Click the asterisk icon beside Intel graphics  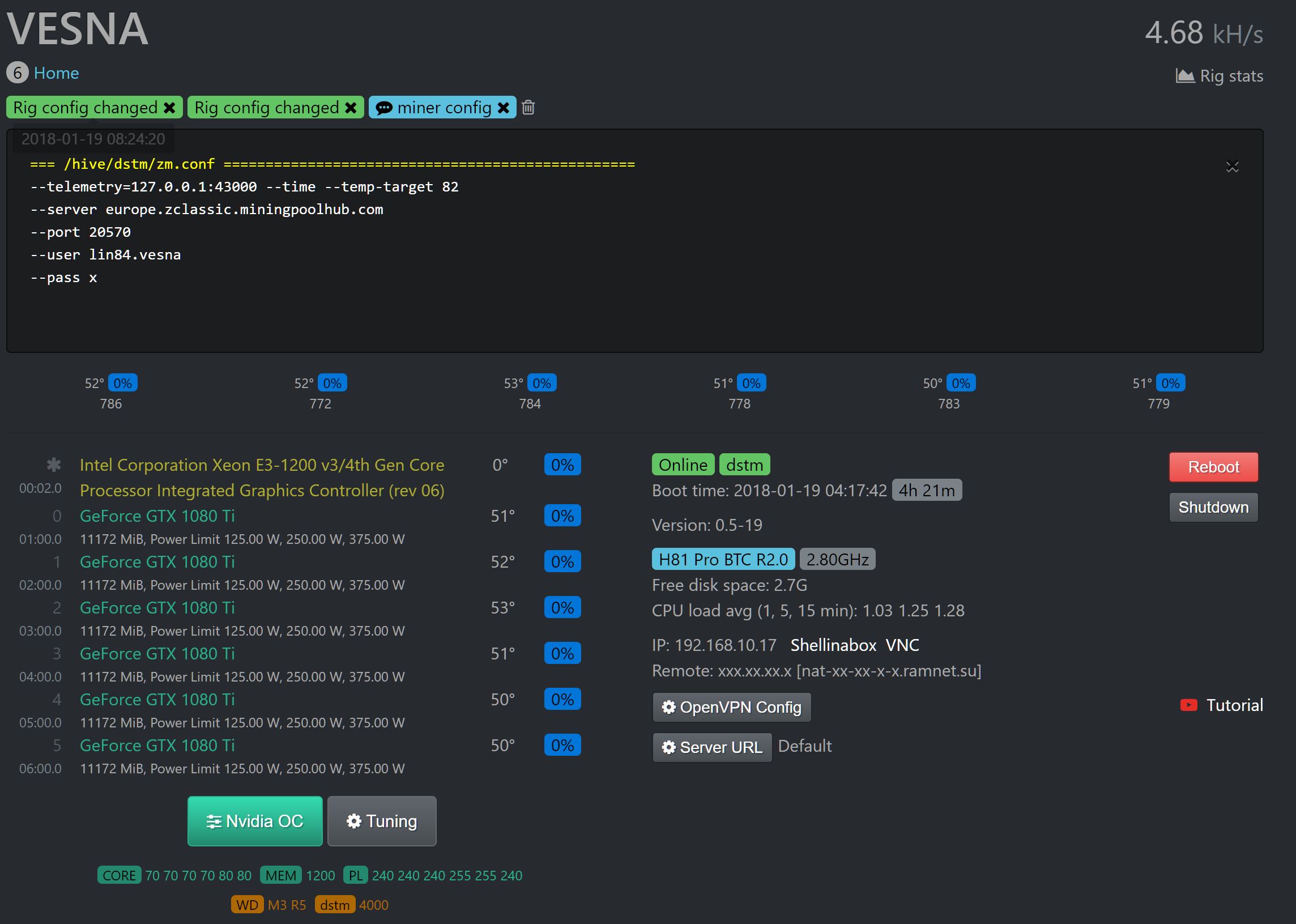[54, 465]
